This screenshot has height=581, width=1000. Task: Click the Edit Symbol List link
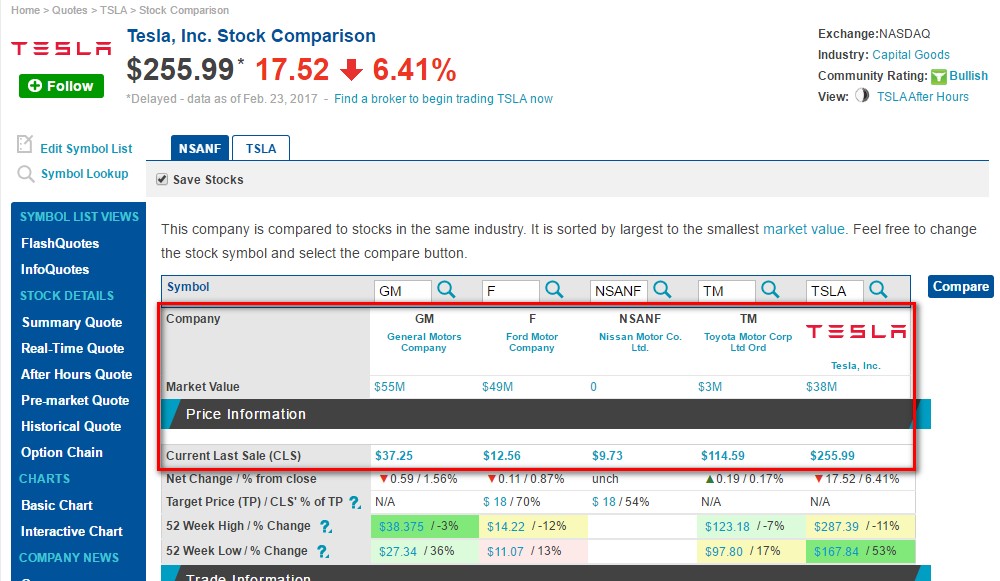click(x=86, y=149)
